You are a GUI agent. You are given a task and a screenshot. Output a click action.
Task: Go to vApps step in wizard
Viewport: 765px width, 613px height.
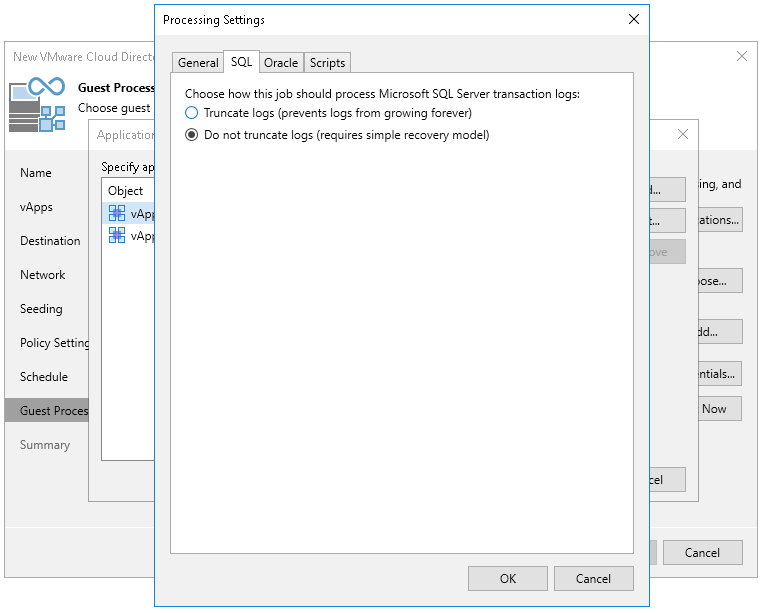click(36, 207)
